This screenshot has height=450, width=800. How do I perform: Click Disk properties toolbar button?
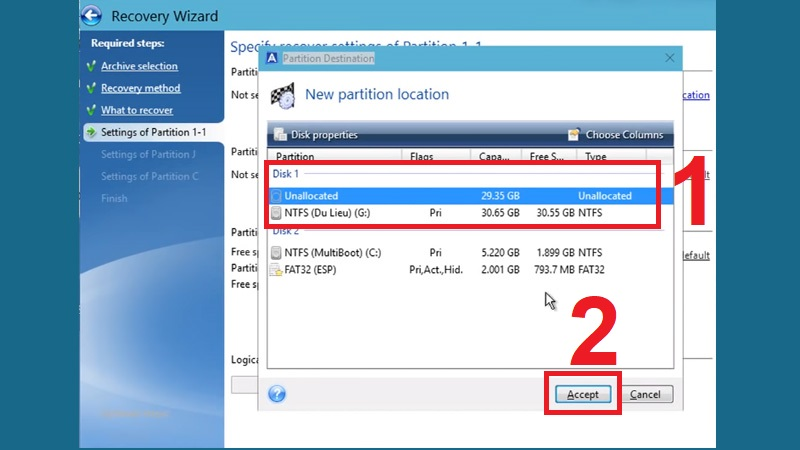pos(316,135)
